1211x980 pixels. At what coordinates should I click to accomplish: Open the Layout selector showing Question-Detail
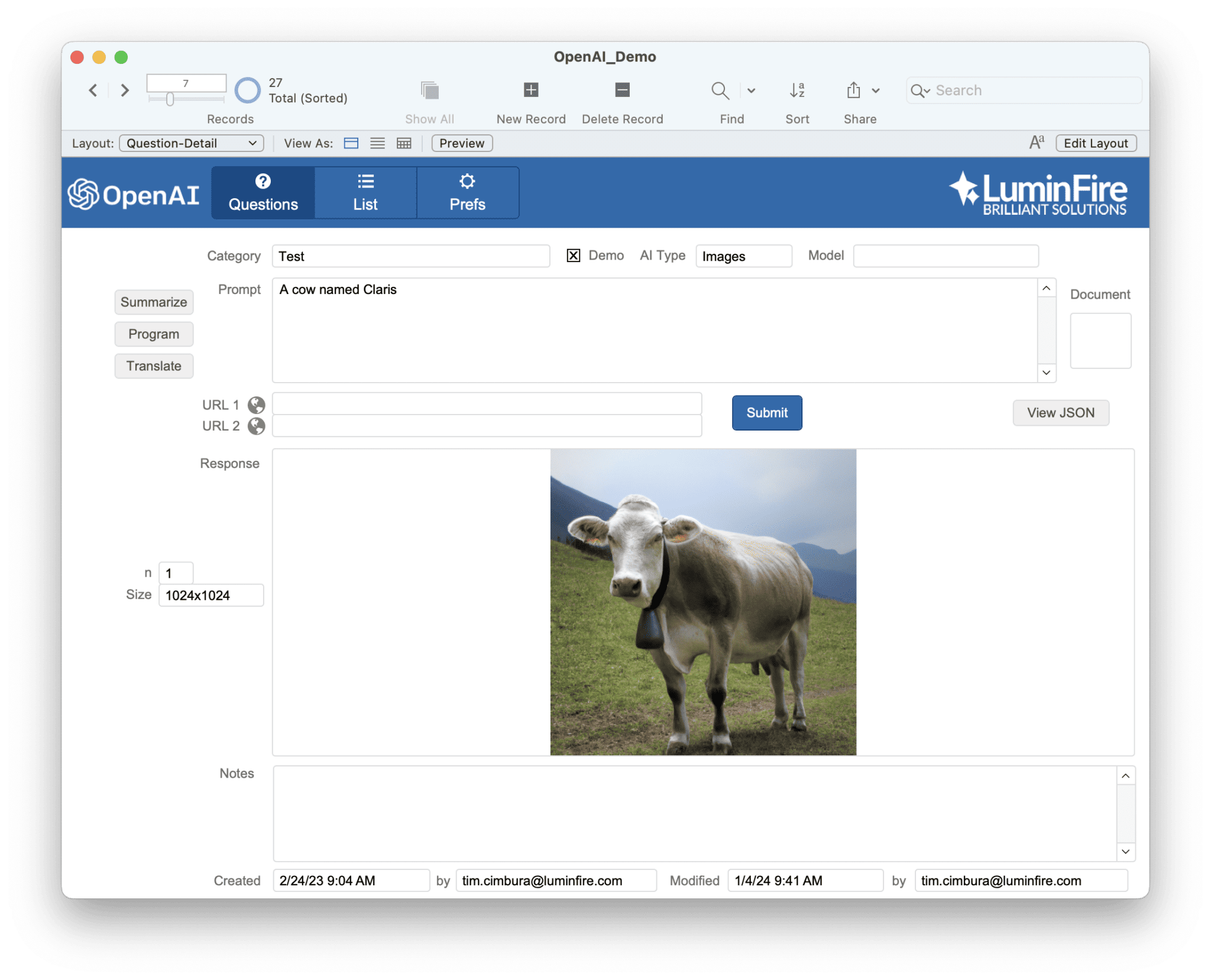[190, 143]
